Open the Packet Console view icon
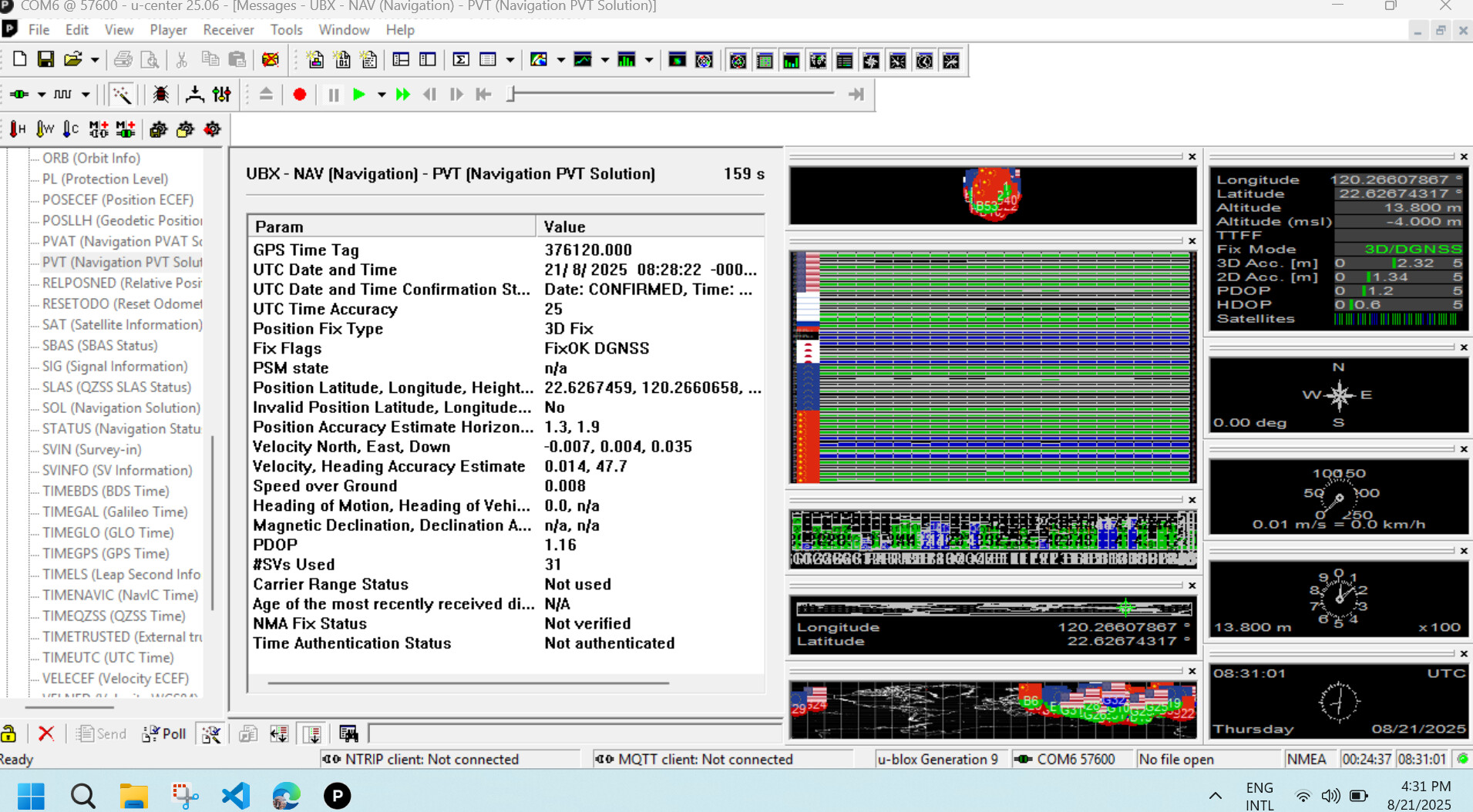The width and height of the screenshot is (1473, 812). pyautogui.click(x=369, y=59)
